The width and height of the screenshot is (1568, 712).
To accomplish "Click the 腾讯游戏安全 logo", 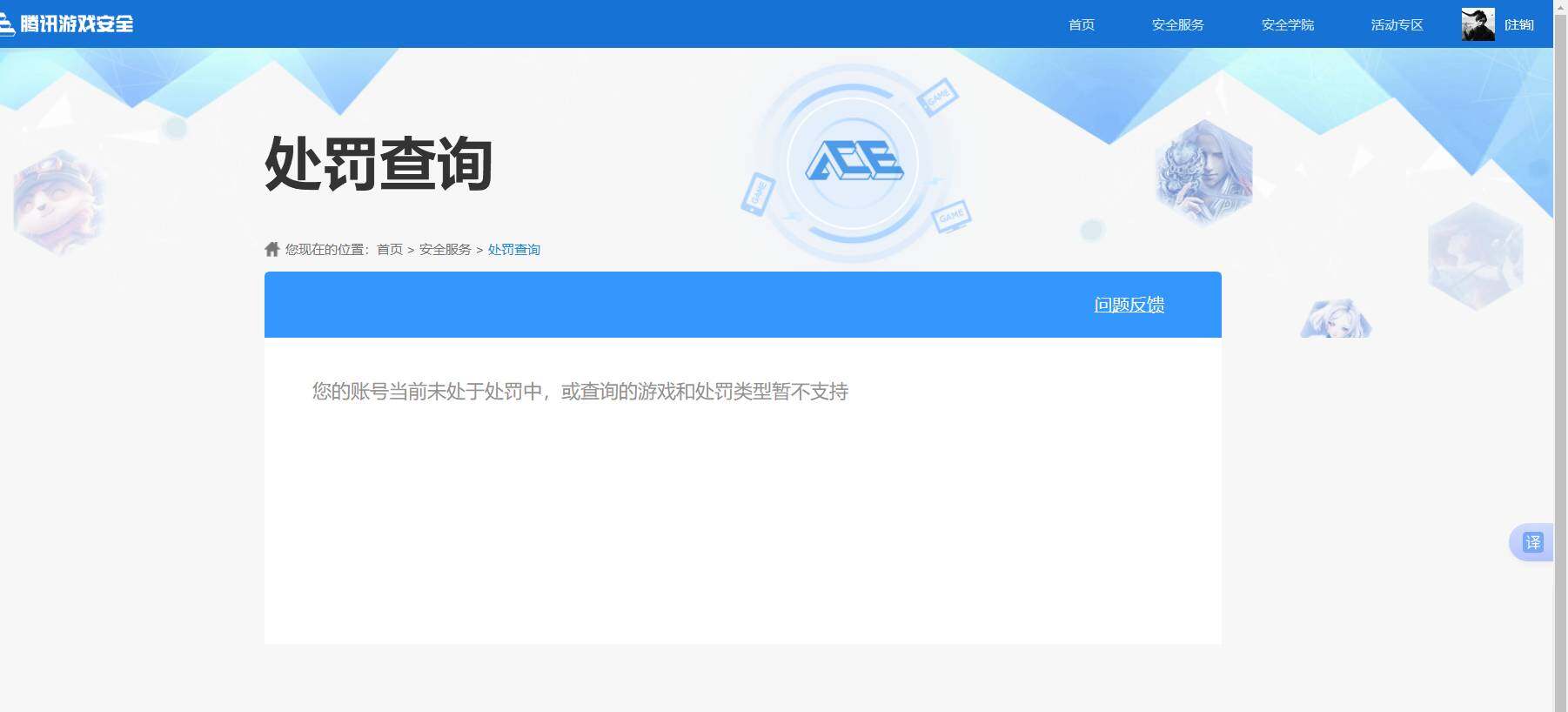I will [x=67, y=24].
